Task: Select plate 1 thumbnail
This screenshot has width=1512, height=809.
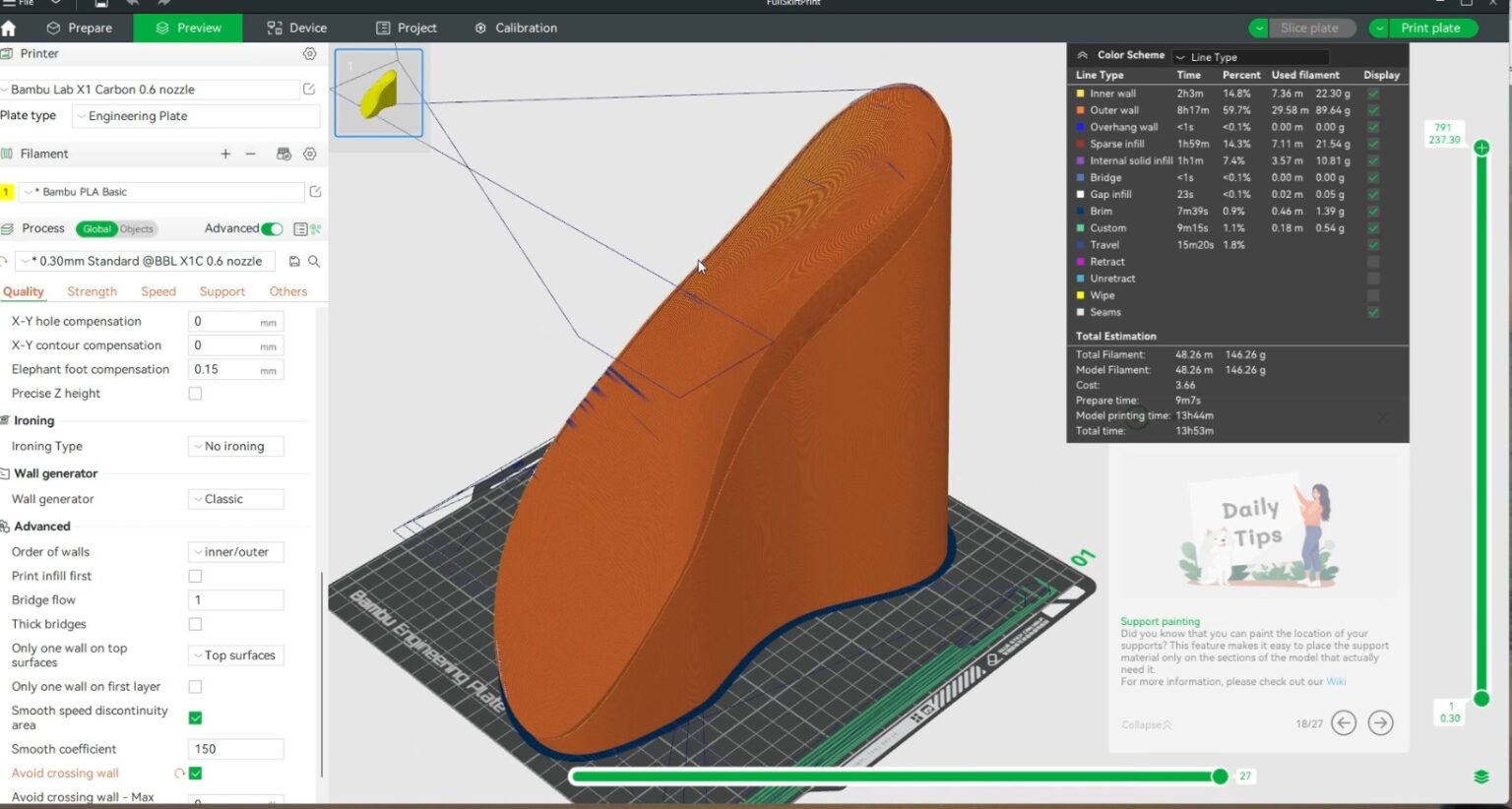Action: point(379,93)
